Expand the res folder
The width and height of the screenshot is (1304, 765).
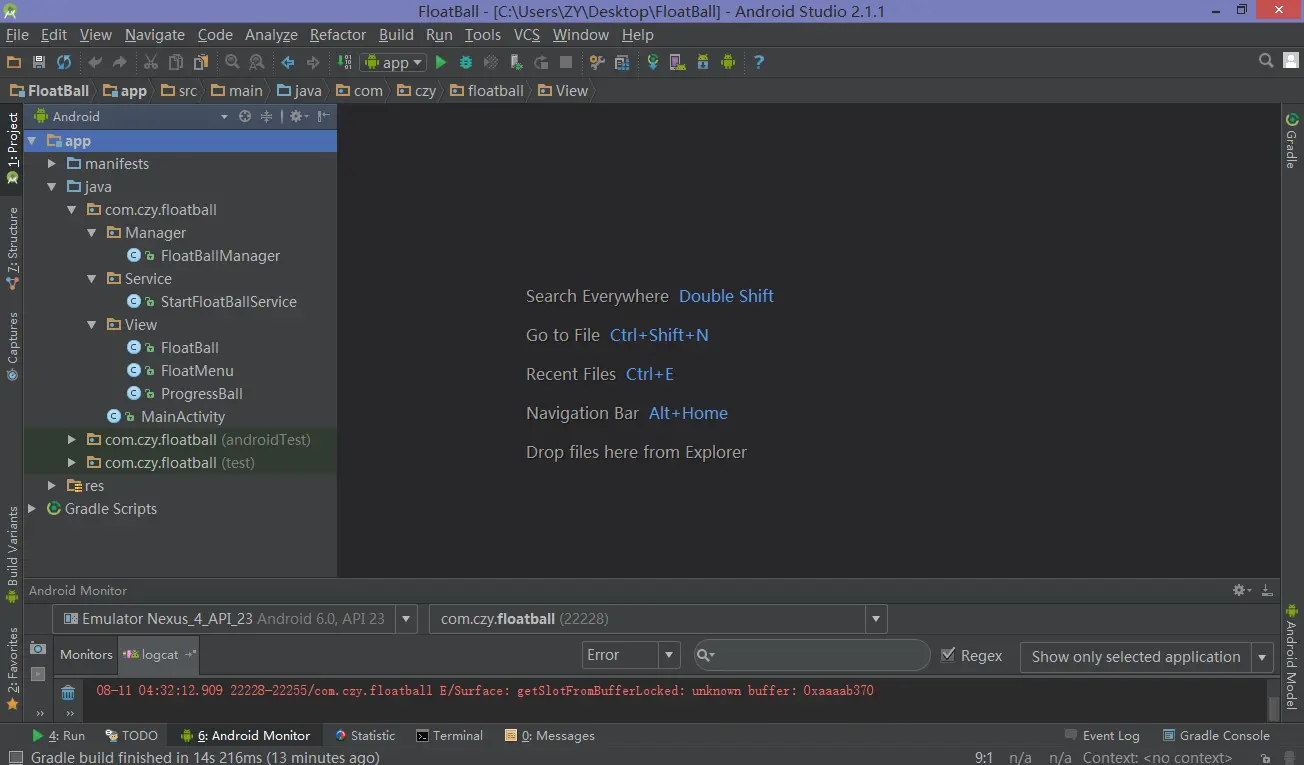[x=52, y=485]
